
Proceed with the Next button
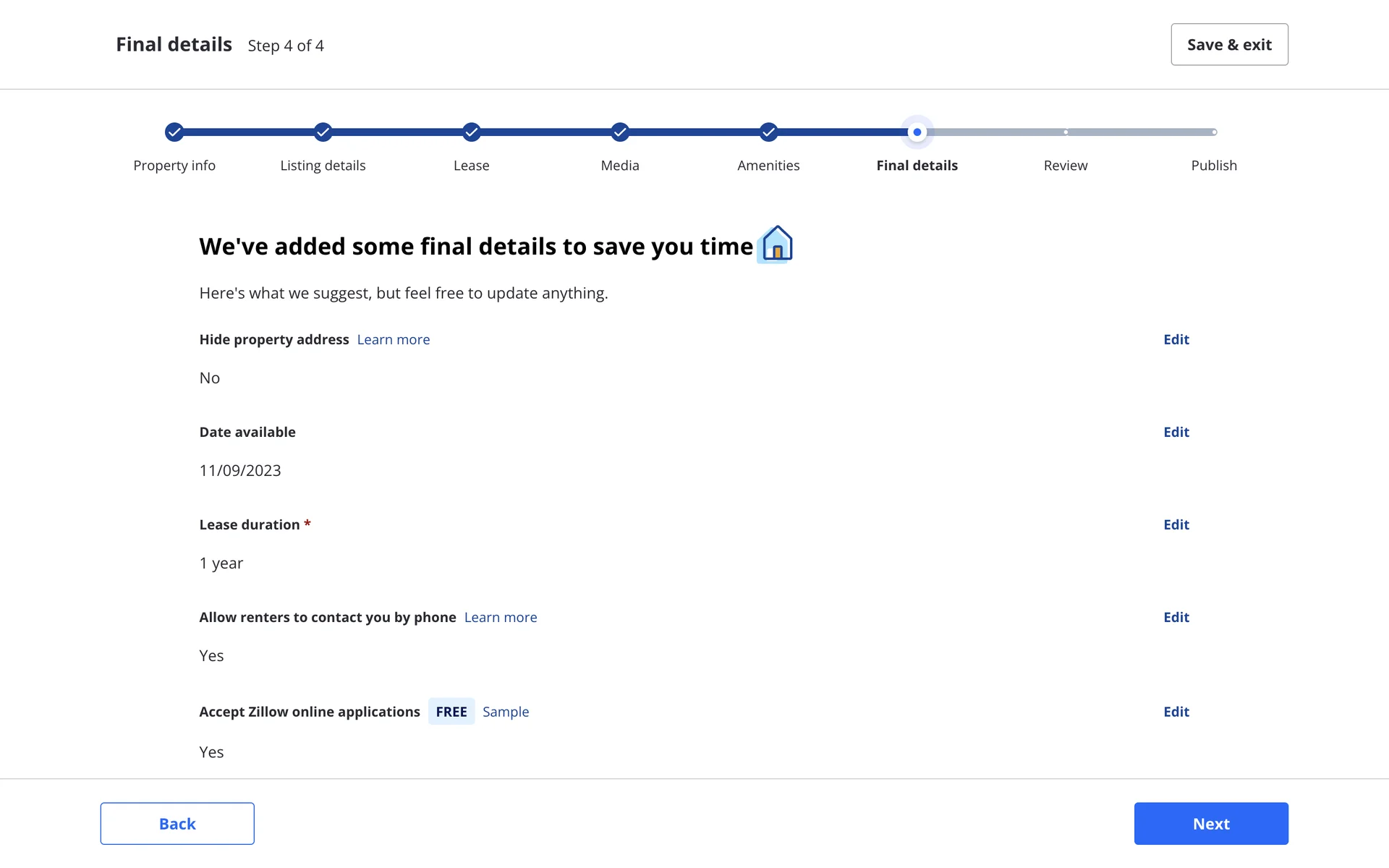point(1211,823)
